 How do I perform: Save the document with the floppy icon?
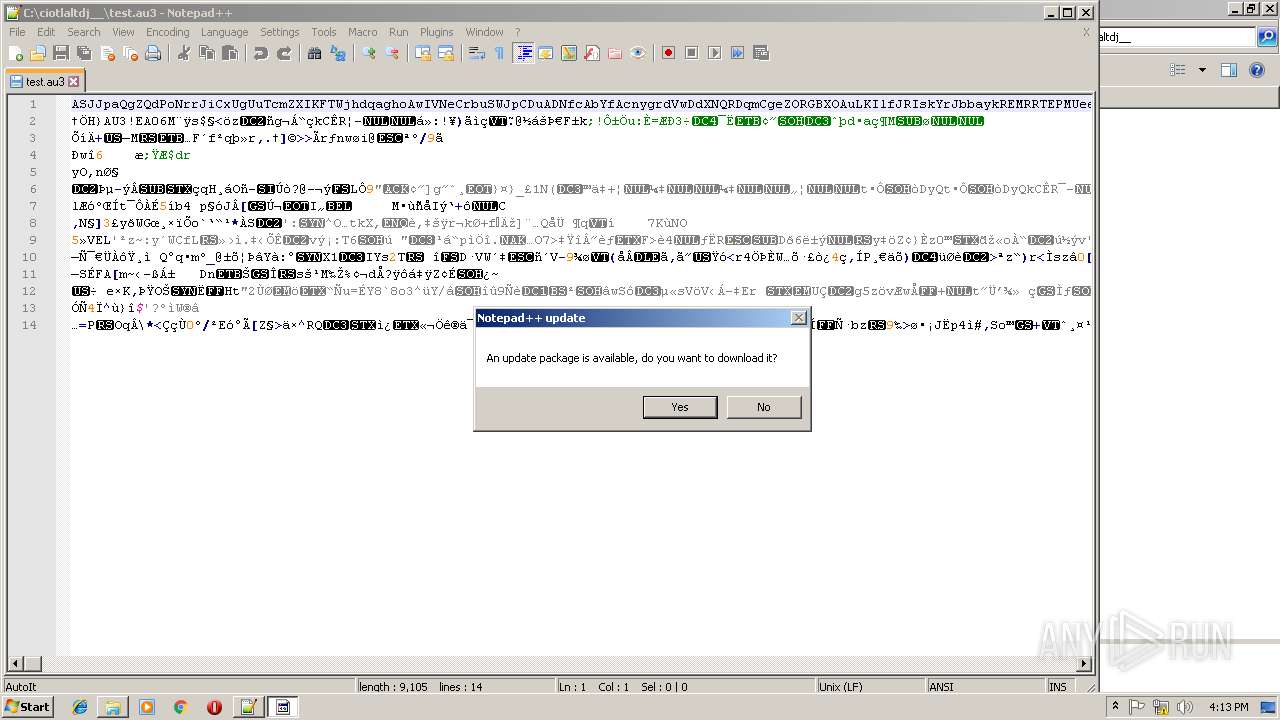61,53
